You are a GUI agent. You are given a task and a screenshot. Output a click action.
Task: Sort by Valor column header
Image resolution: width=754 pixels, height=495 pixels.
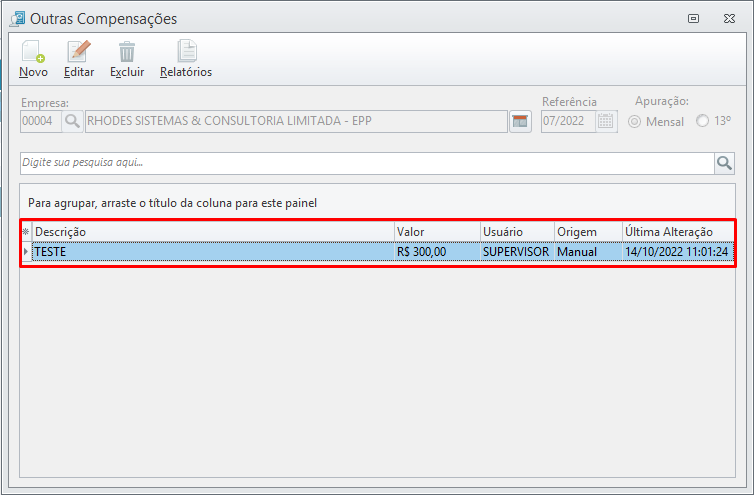437,232
